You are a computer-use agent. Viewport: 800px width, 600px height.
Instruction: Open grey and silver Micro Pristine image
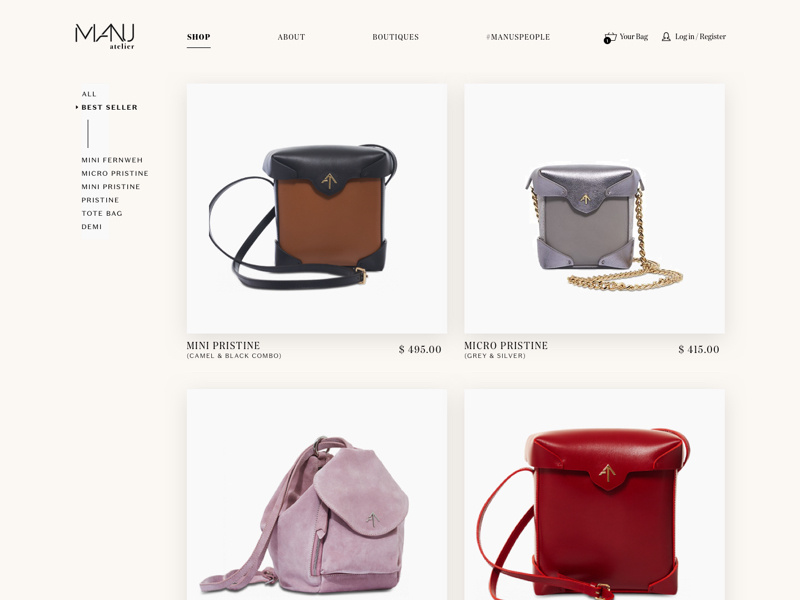tap(594, 209)
